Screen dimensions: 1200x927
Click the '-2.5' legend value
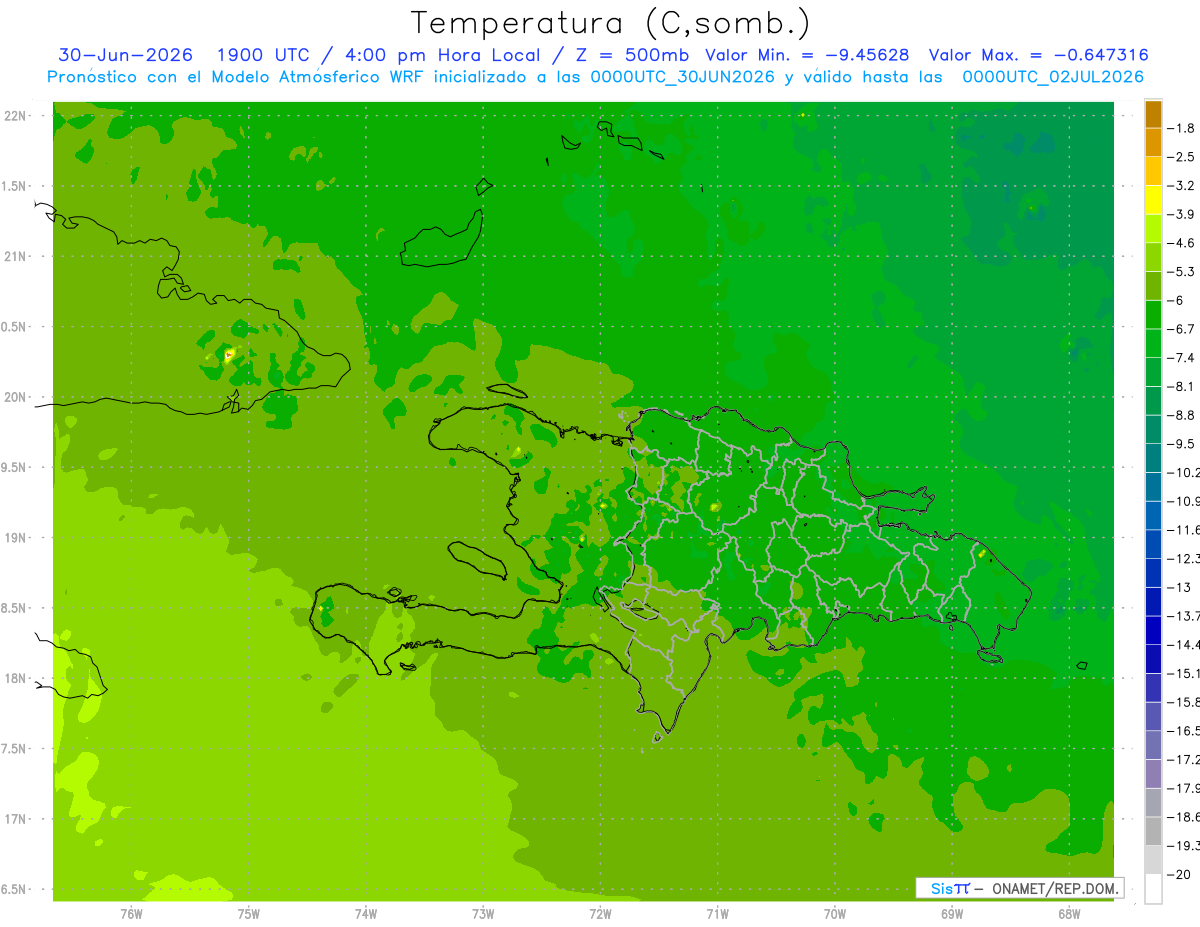(1180, 157)
